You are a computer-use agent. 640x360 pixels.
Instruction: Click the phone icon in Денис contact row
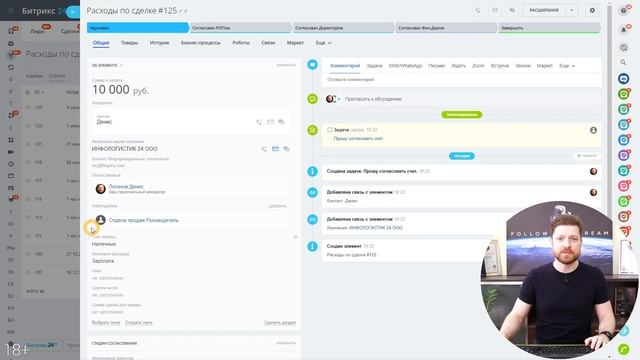coord(259,122)
